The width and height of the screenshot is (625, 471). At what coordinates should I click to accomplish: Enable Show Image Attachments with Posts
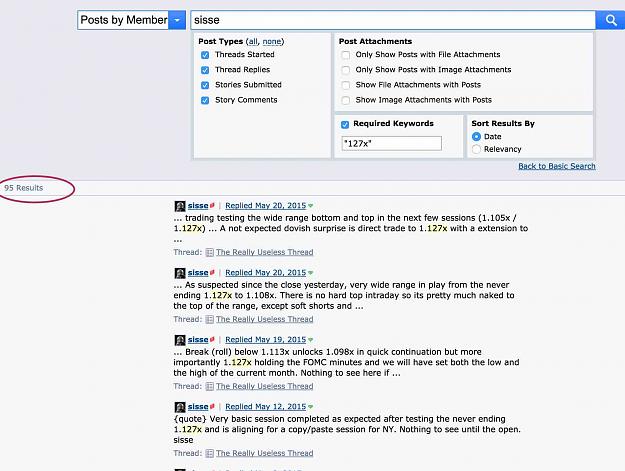[x=346, y=100]
